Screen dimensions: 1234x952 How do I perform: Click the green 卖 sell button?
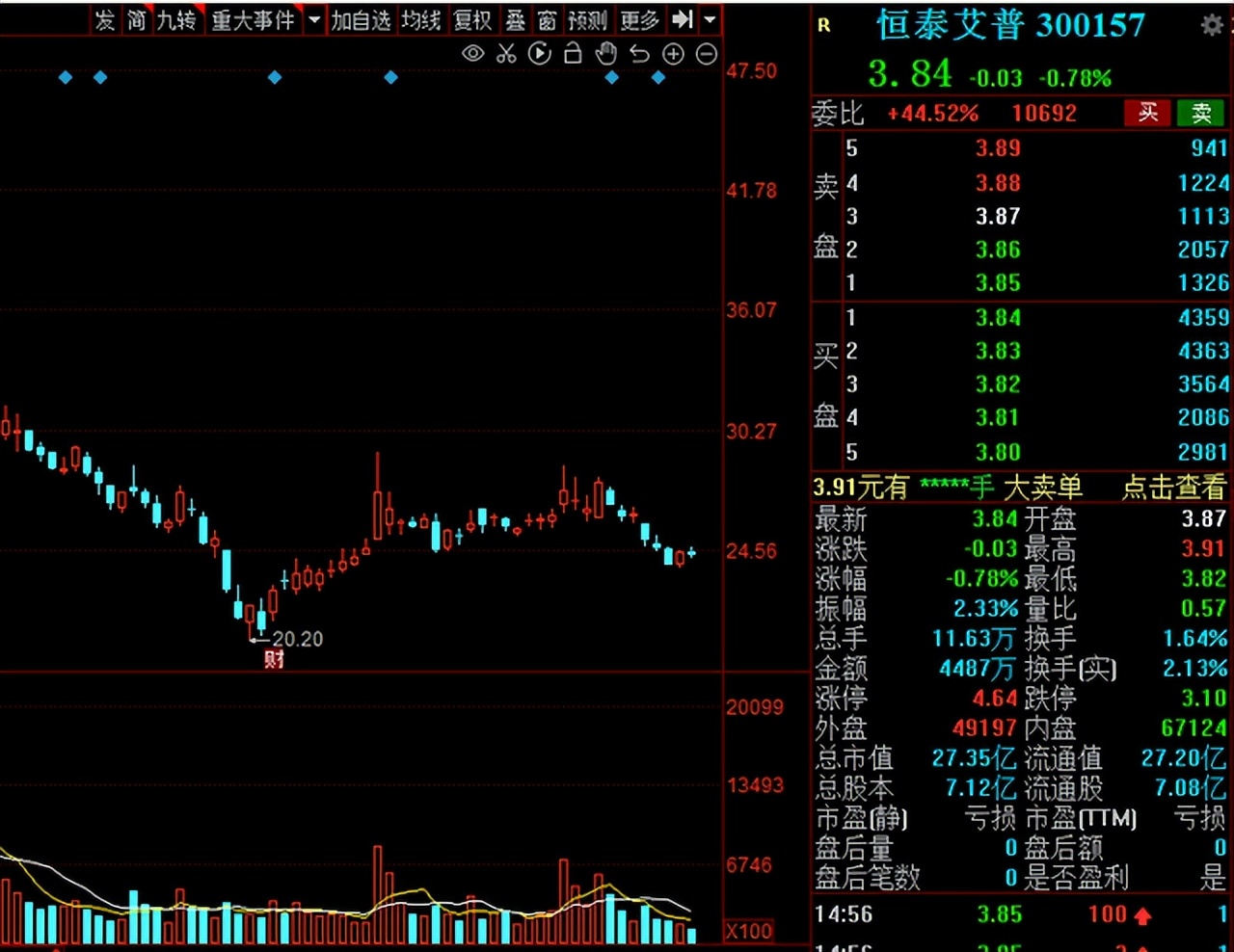coord(1201,113)
